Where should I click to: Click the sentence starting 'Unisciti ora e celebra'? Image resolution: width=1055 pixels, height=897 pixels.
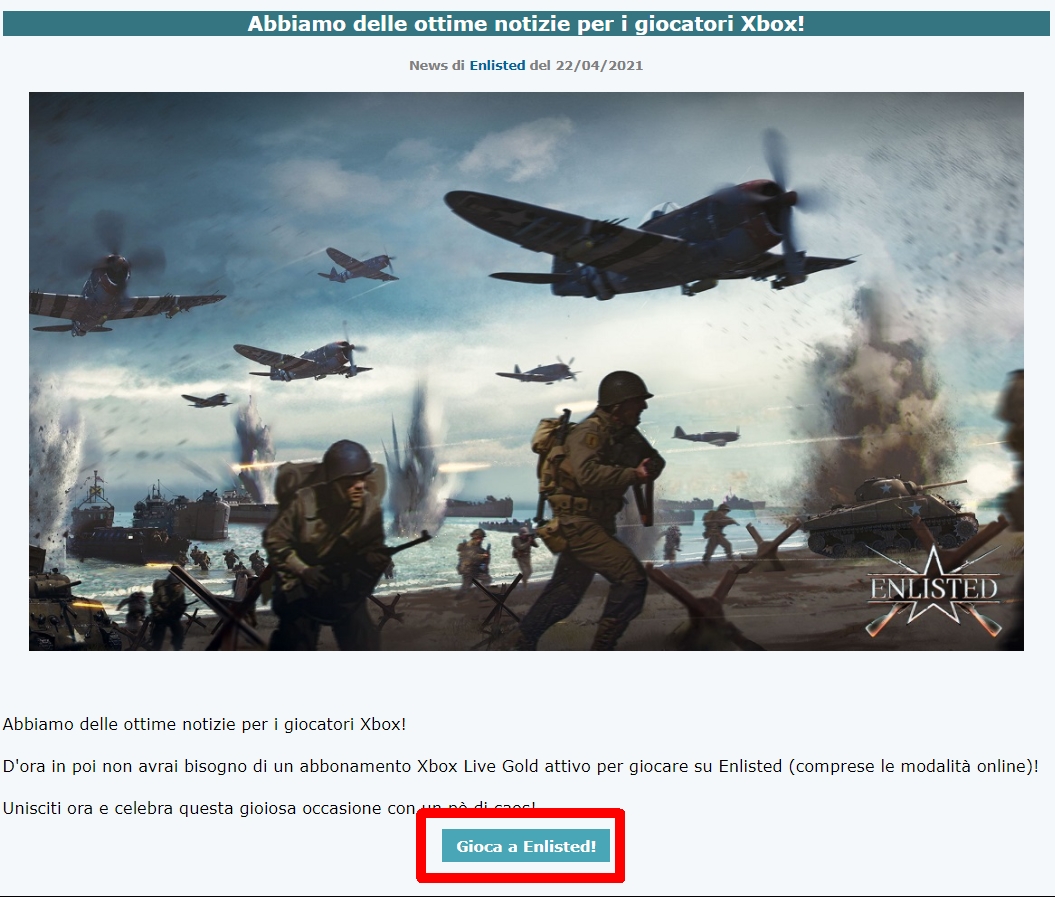(269, 808)
